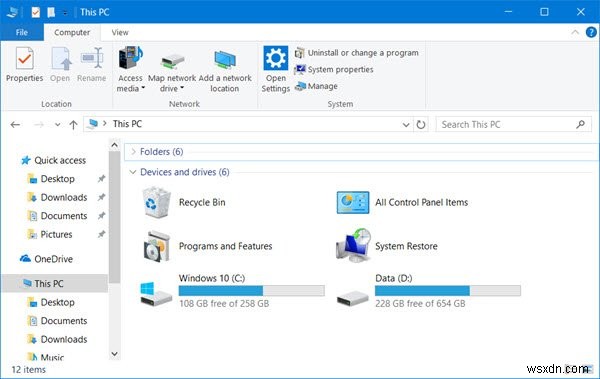
Task: Click the Data (D:) usage bar
Action: click(448, 291)
